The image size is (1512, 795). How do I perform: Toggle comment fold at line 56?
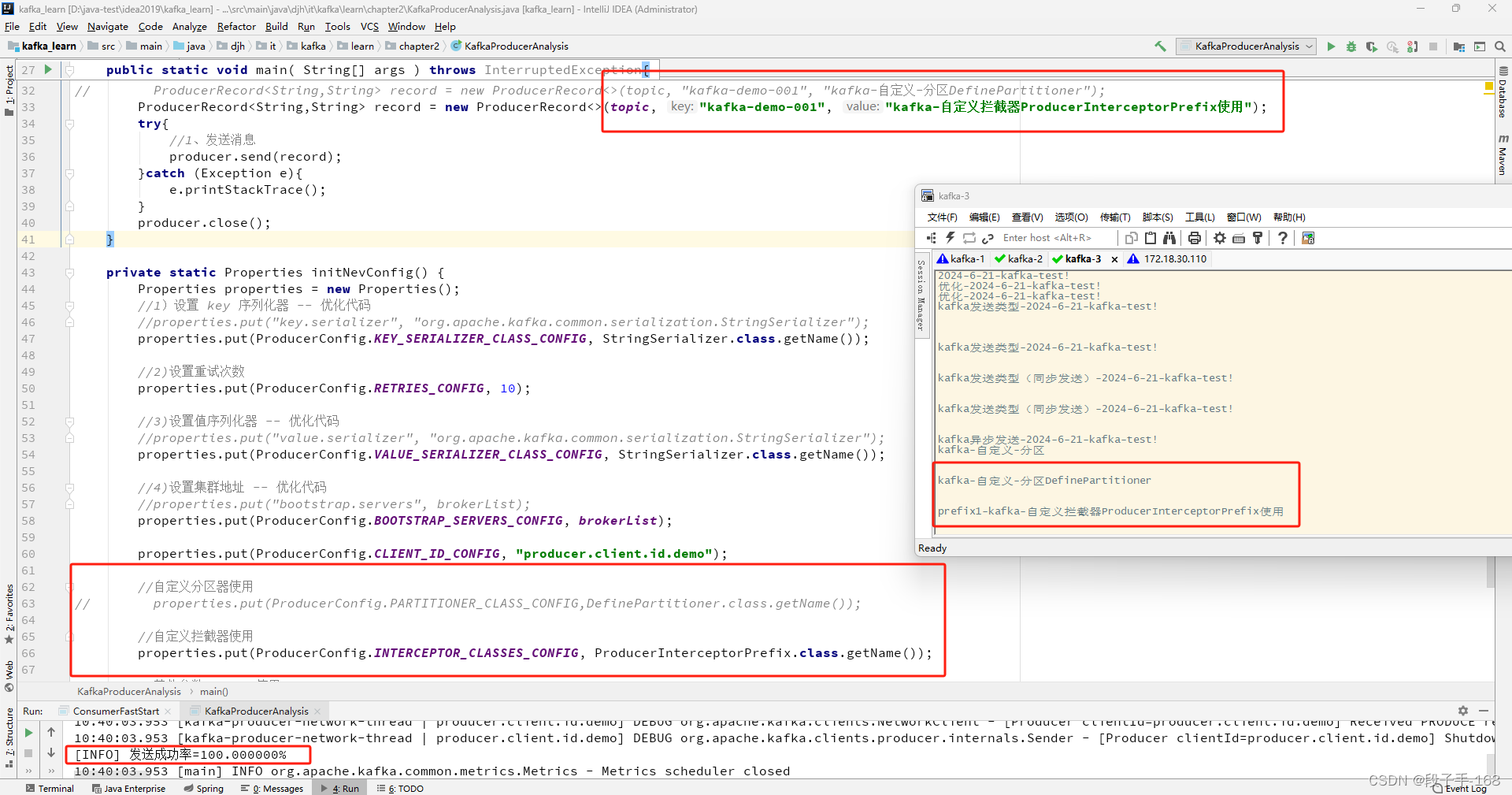[x=69, y=488]
